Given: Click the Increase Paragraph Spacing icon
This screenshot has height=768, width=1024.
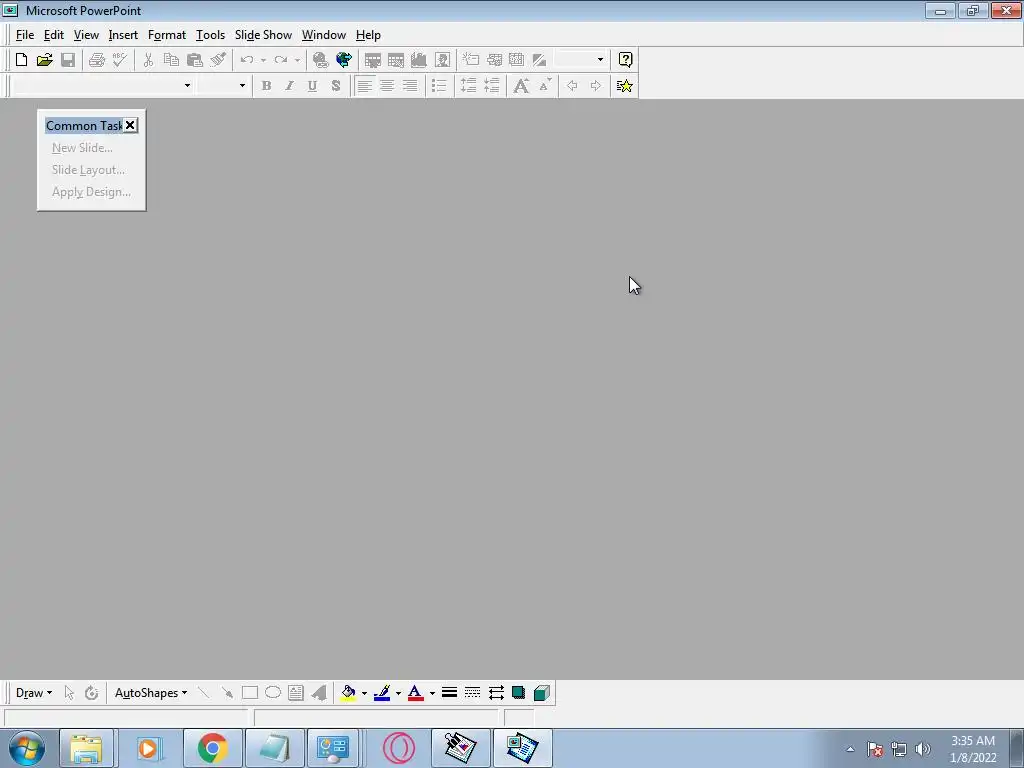Looking at the screenshot, I should (468, 86).
